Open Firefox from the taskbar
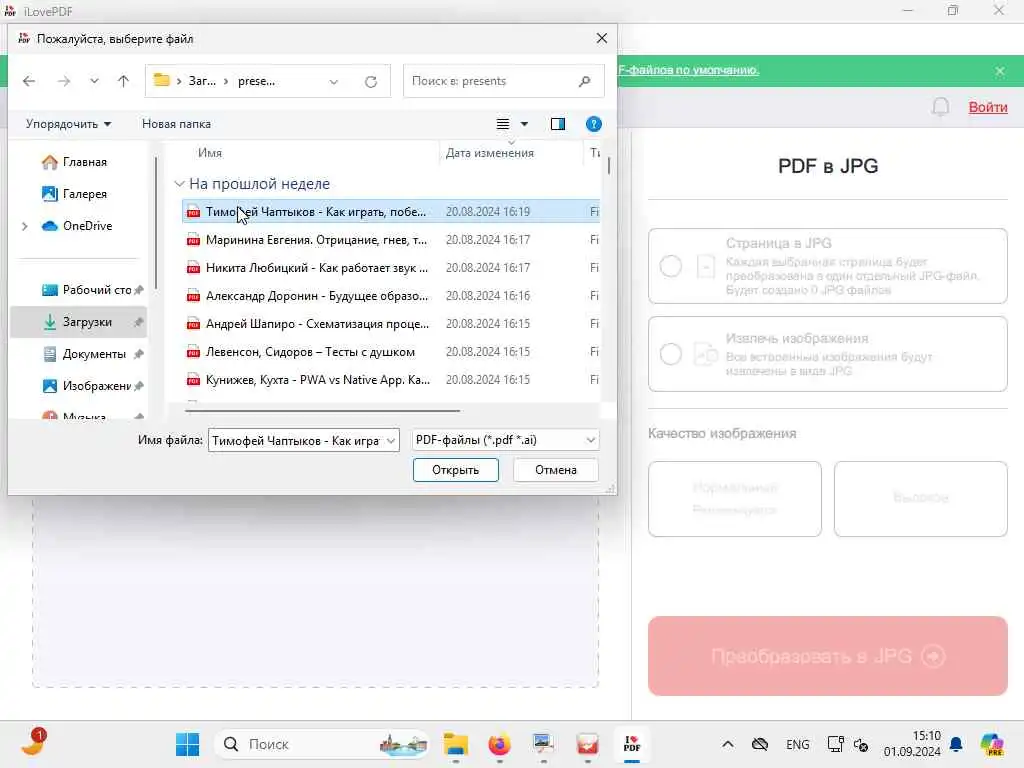 [x=500, y=744]
